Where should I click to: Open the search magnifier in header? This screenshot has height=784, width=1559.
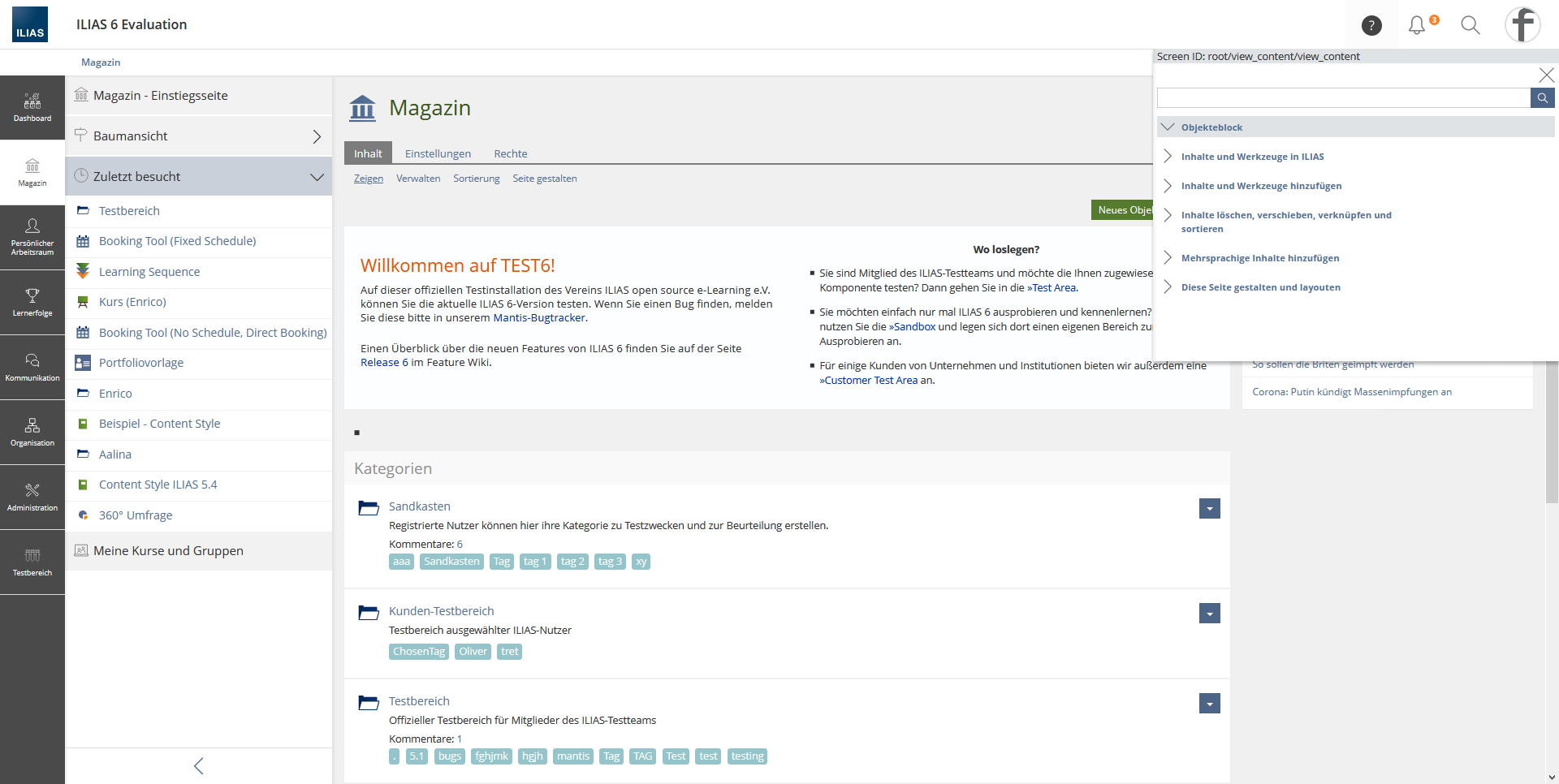point(1470,26)
